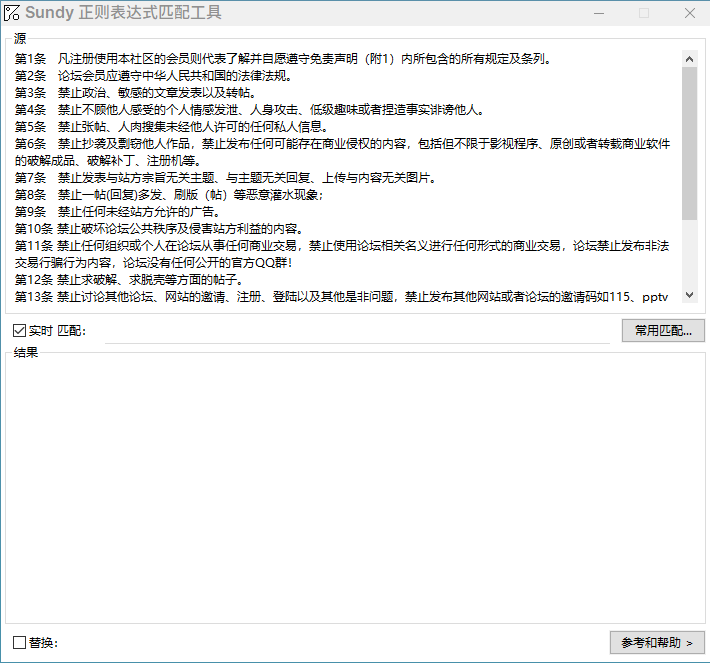Minimize the Sundy regex tool window
Viewport: 710px width, 663px height.
(x=599, y=13)
